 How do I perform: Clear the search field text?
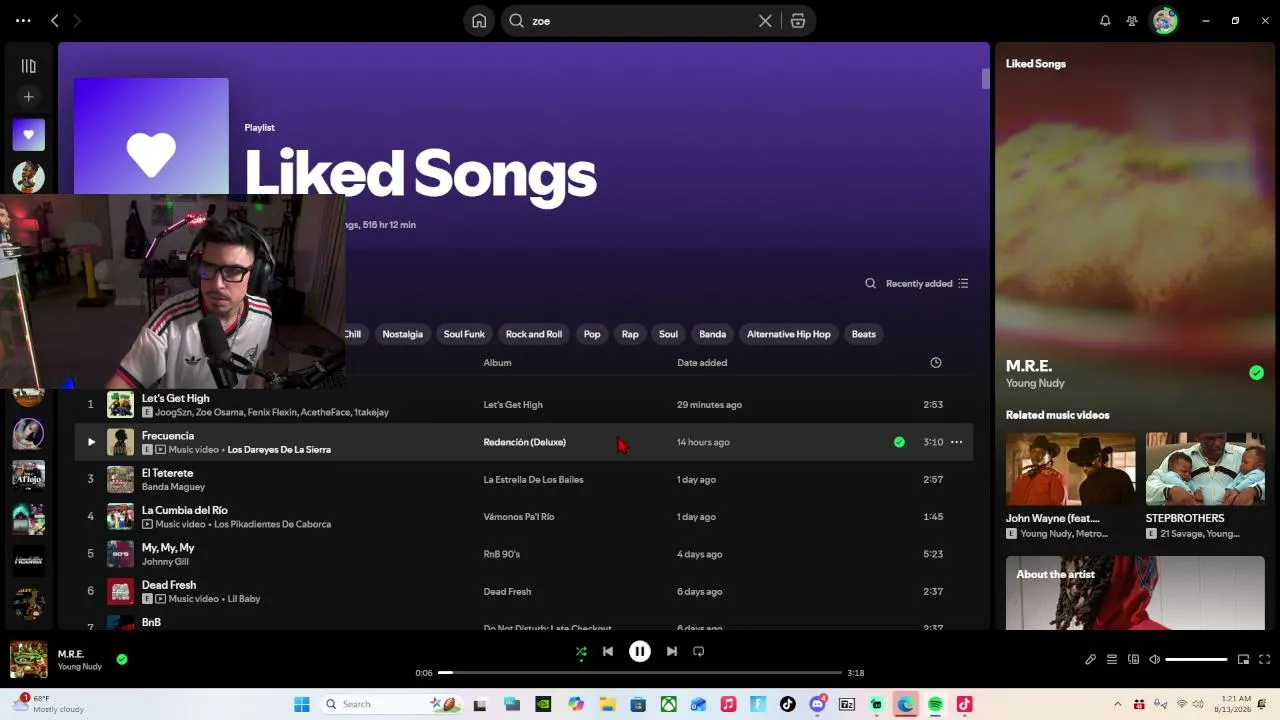[765, 21]
